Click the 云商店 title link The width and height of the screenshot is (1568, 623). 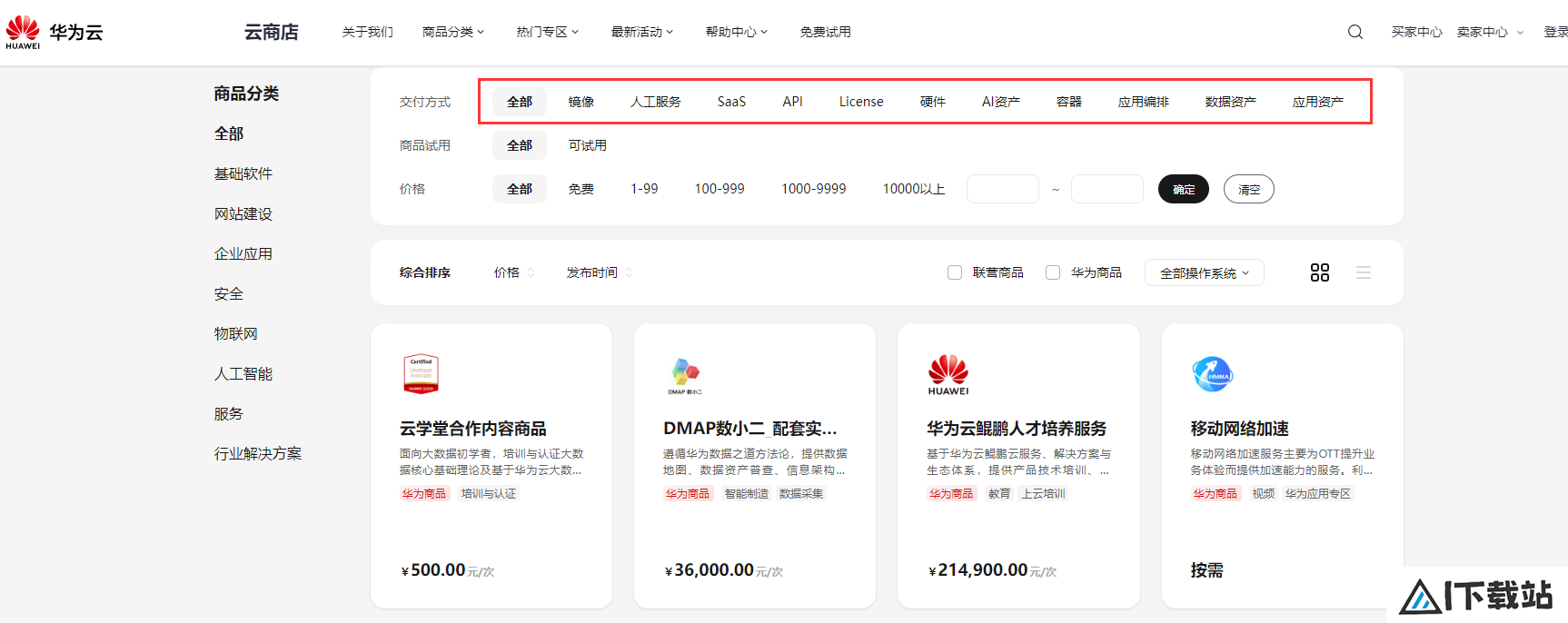coord(272,32)
